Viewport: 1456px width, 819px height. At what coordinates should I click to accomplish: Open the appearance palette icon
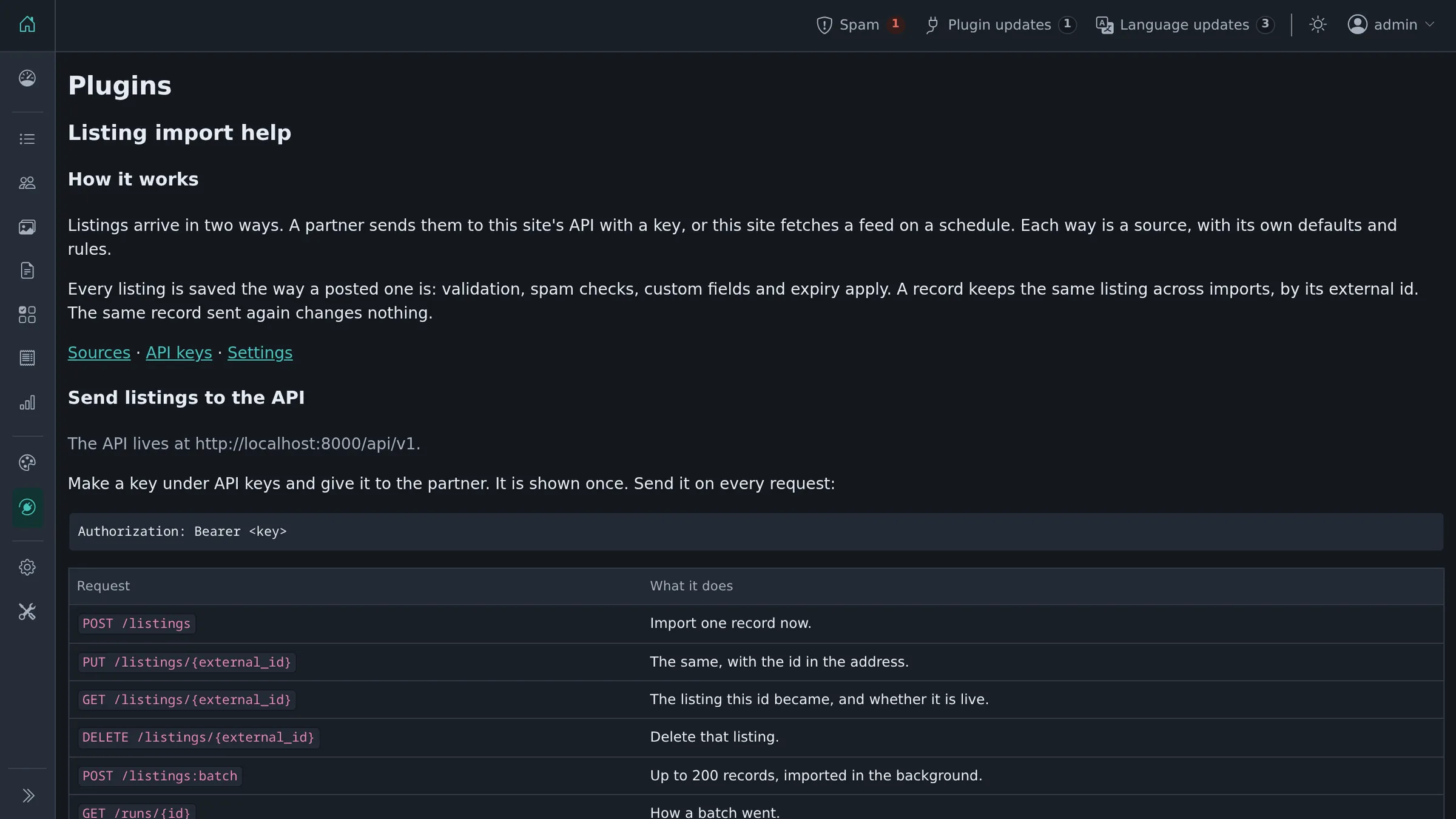pyautogui.click(x=27, y=463)
